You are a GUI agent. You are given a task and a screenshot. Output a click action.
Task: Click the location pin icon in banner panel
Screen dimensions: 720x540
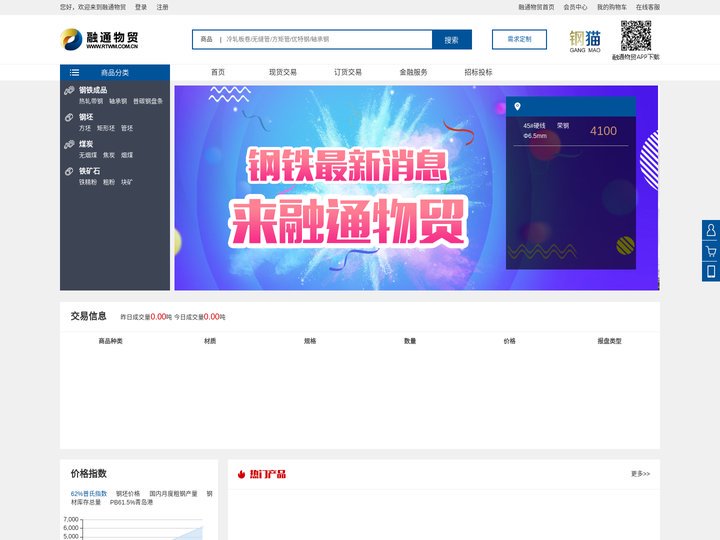tap(518, 107)
